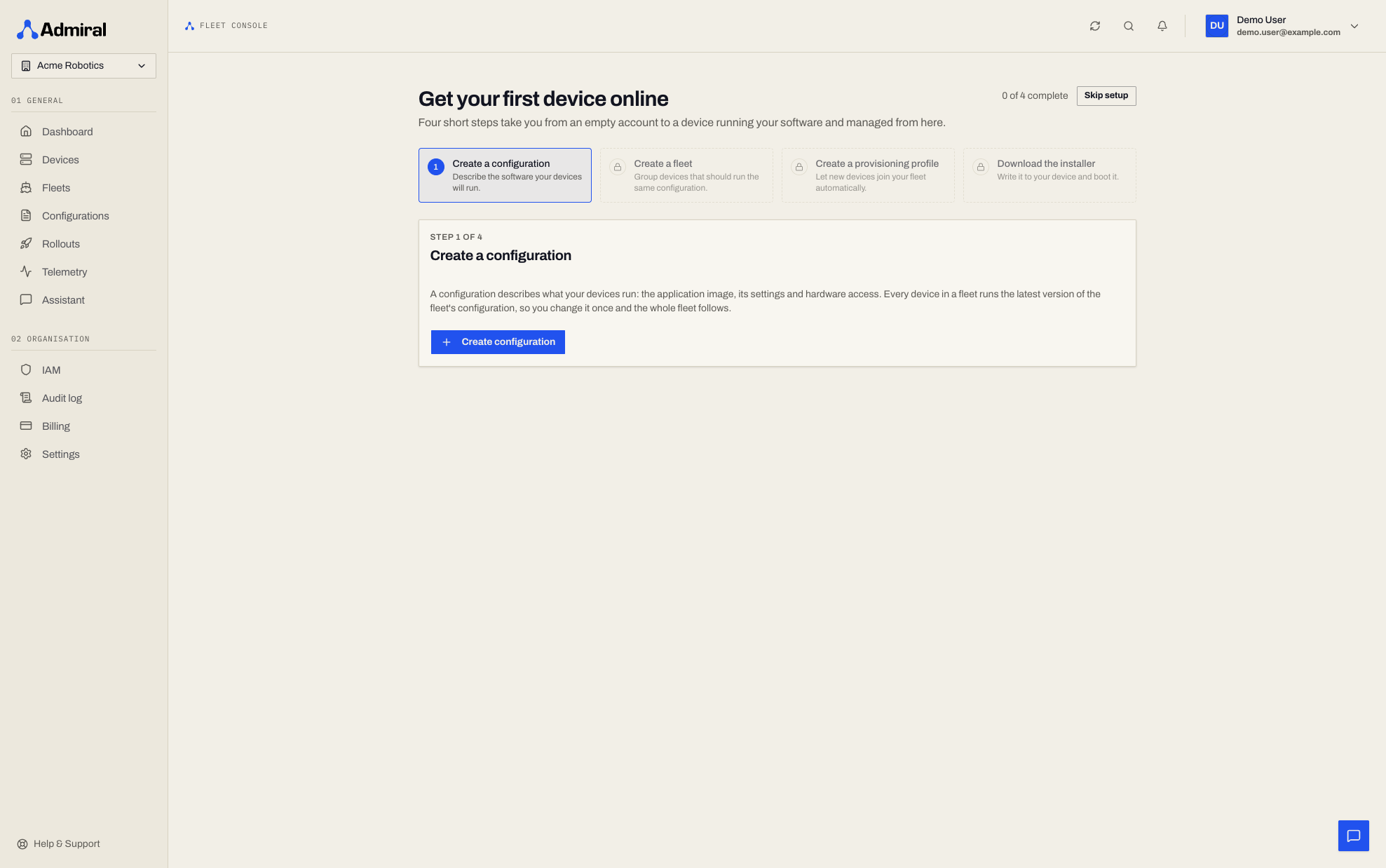This screenshot has width=1386, height=868.
Task: Click the Create configuration button
Action: point(498,342)
